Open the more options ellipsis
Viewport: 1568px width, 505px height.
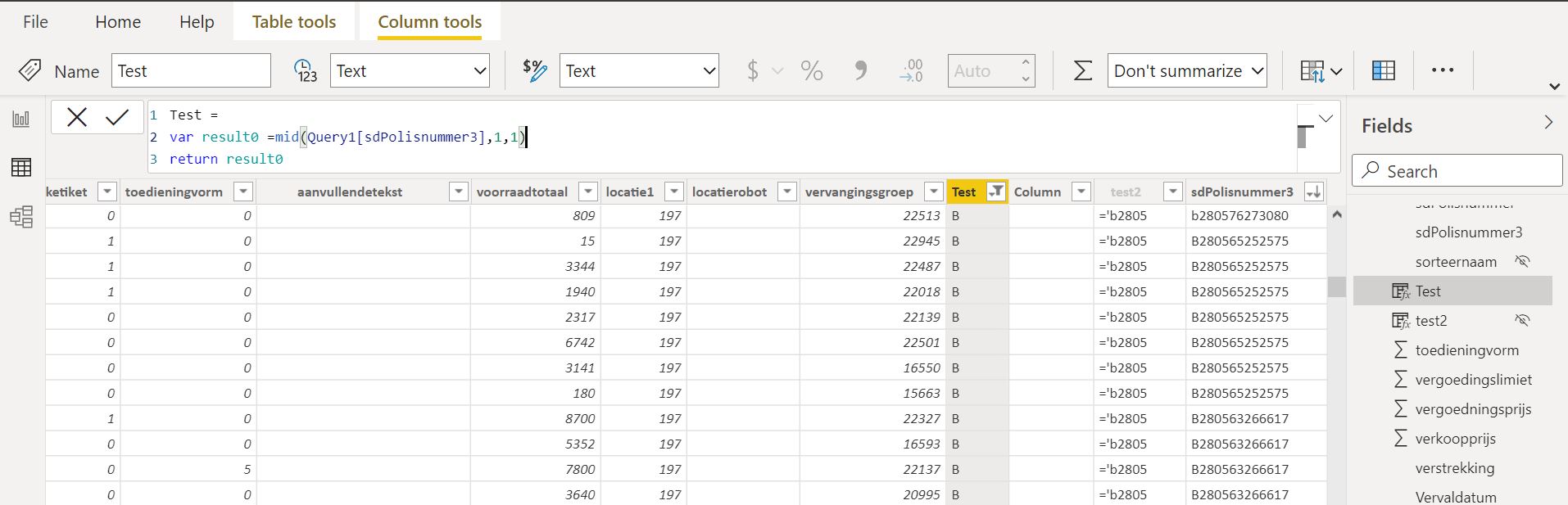[x=1443, y=70]
